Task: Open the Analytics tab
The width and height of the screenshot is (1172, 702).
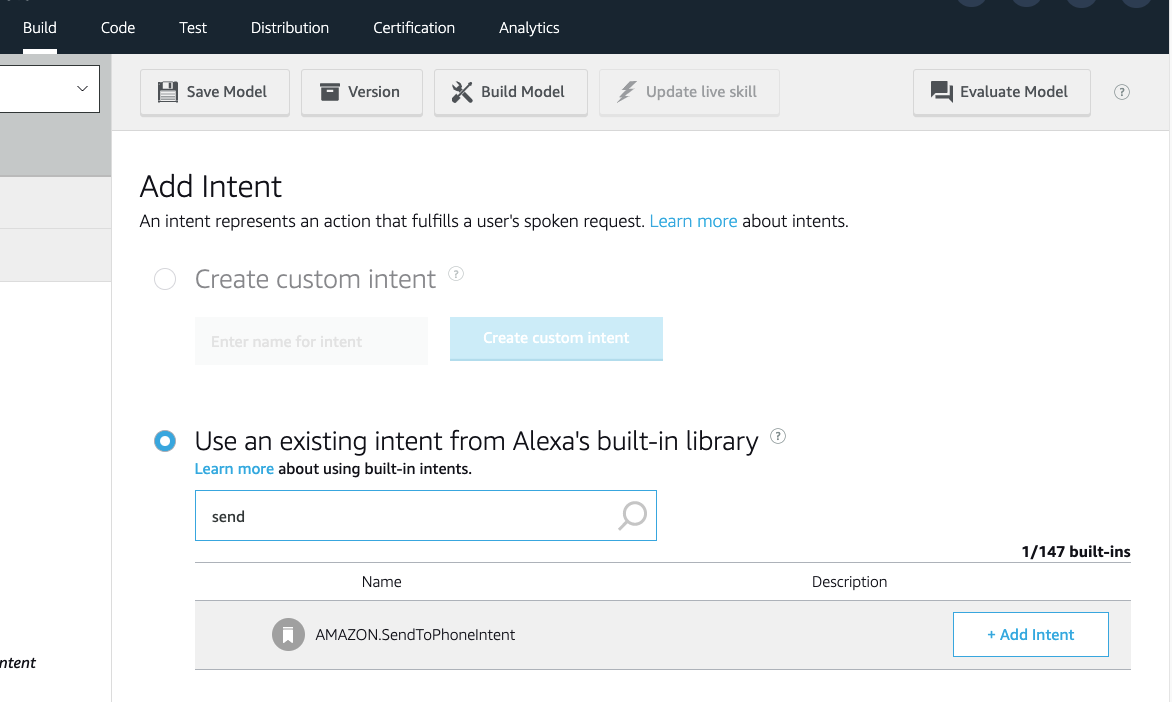Action: point(529,28)
